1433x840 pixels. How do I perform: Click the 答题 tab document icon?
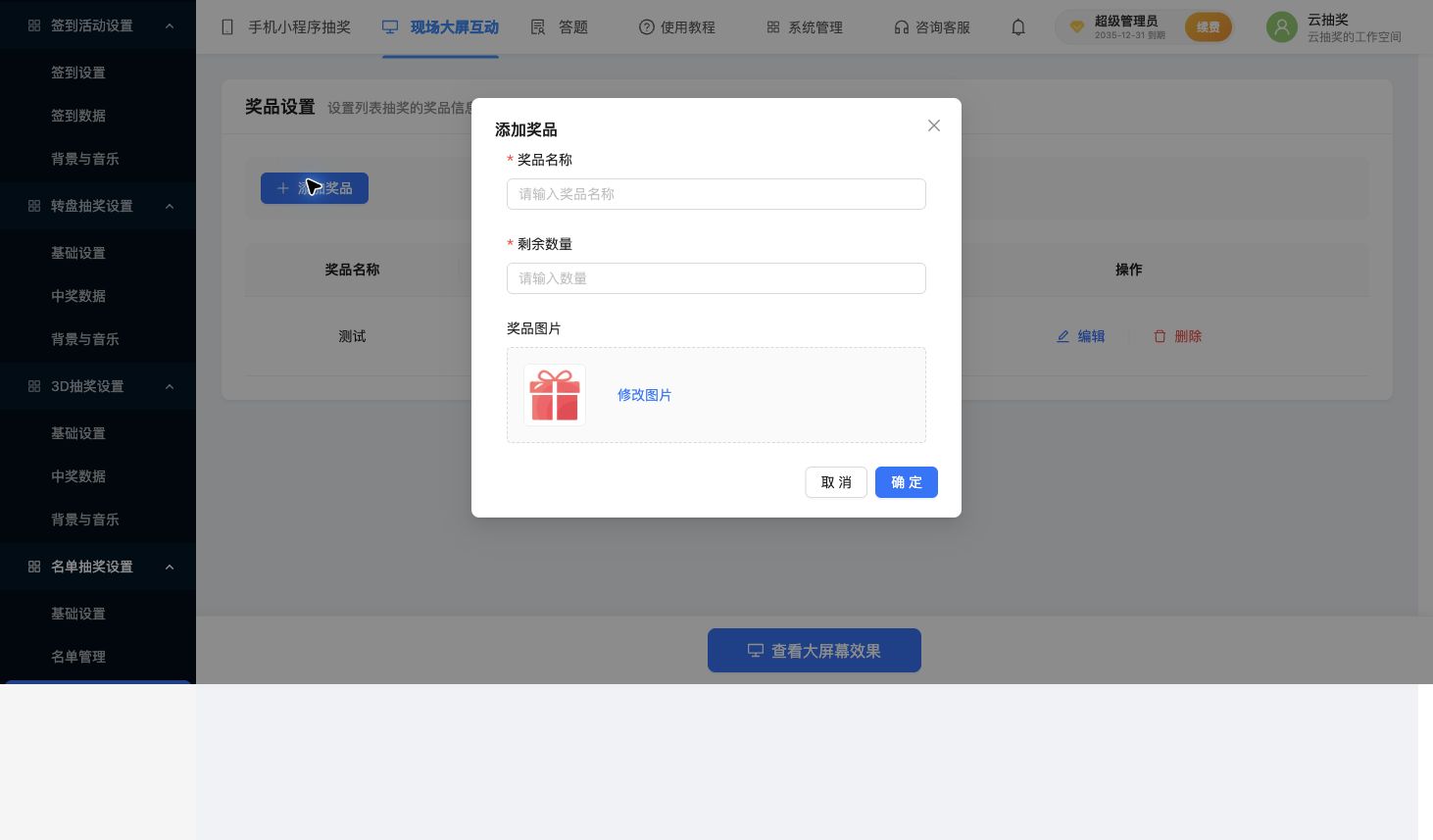pos(538,27)
